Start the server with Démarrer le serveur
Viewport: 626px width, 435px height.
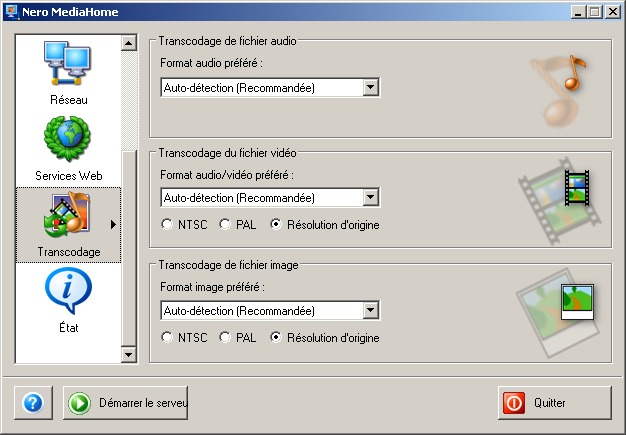pyautogui.click(x=125, y=403)
